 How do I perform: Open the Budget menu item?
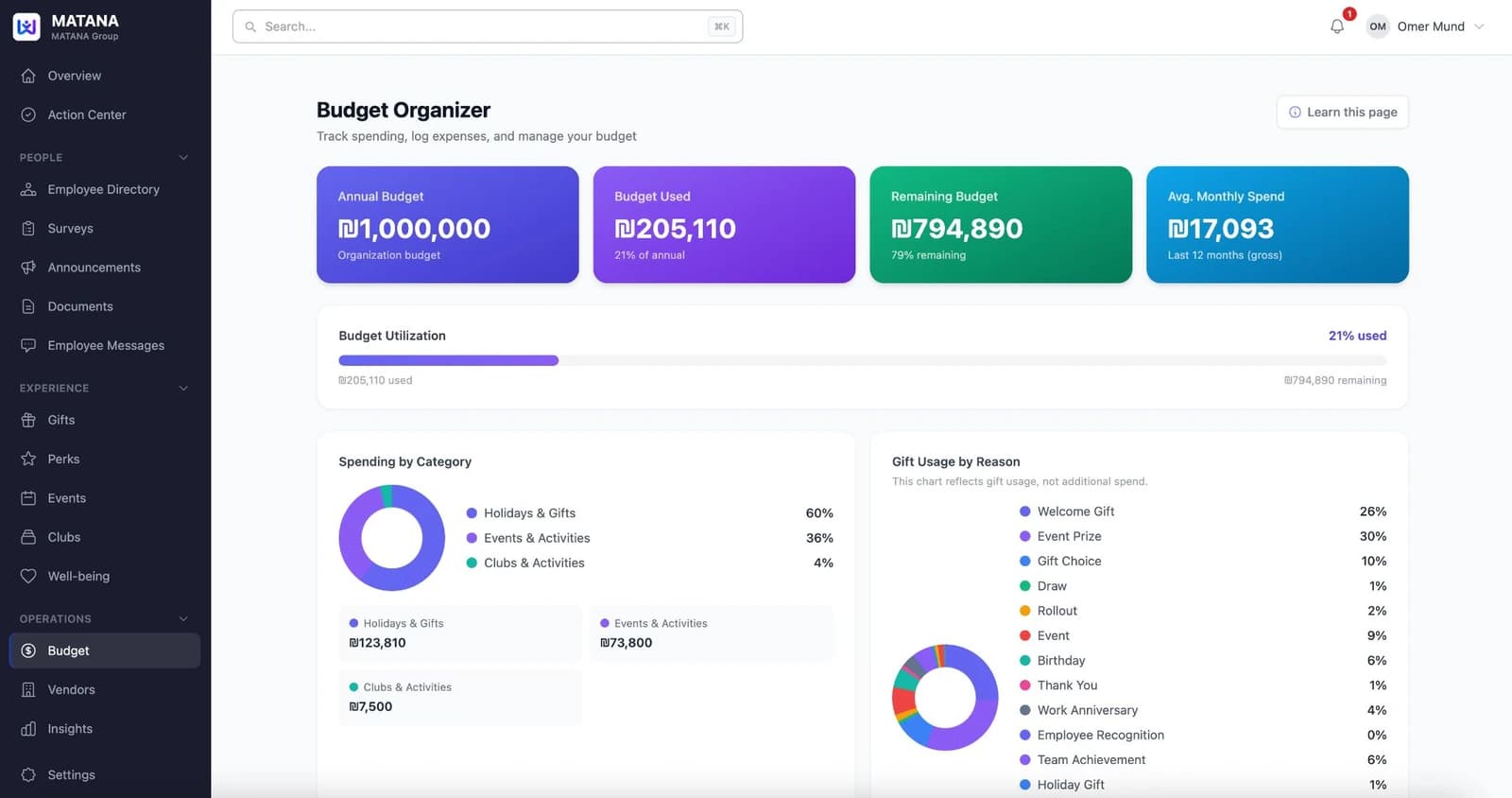pyautogui.click(x=105, y=651)
